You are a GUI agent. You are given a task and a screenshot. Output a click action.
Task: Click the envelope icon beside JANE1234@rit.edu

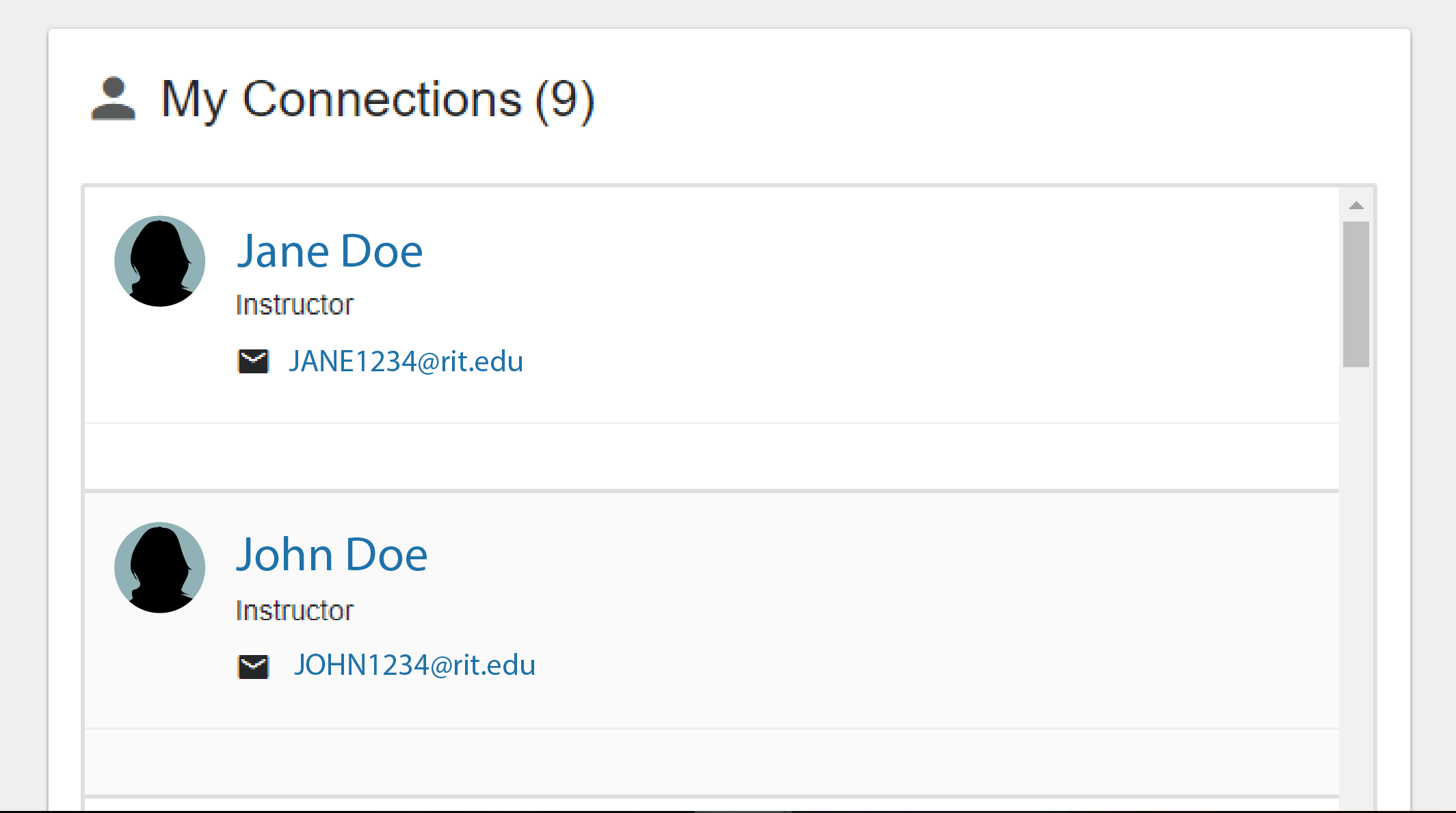(x=253, y=361)
